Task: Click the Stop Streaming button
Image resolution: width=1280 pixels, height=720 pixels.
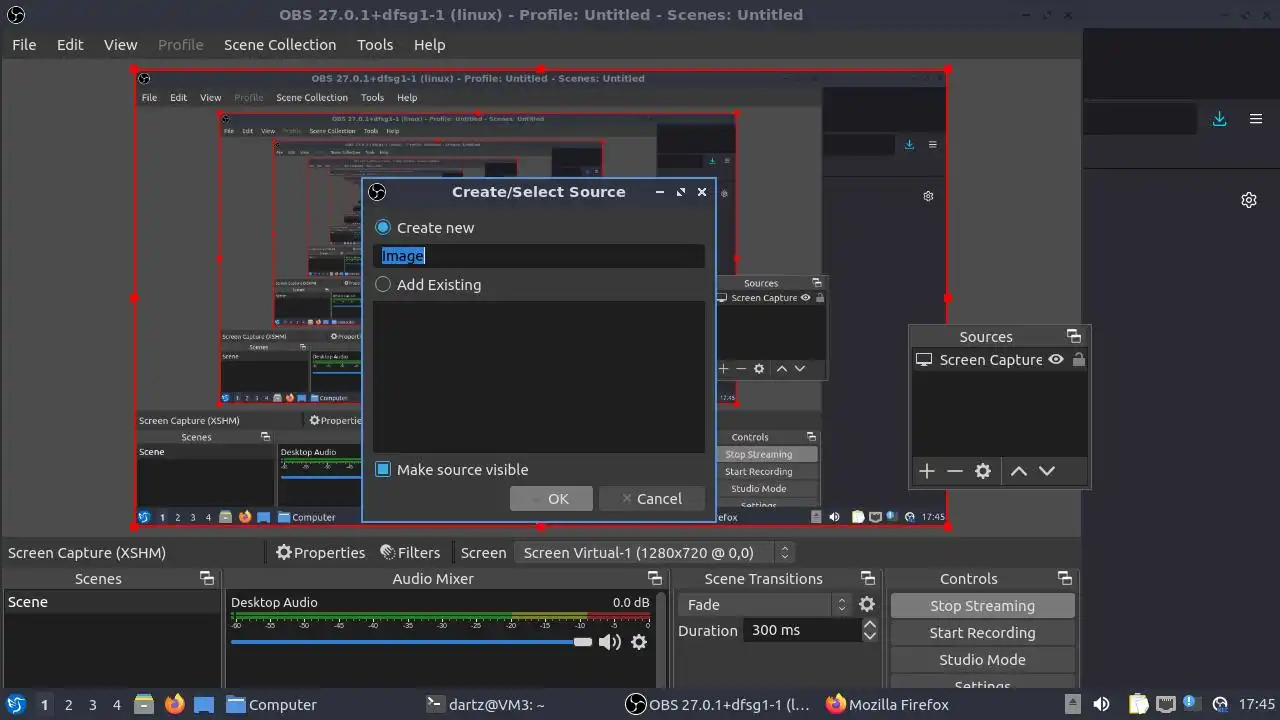Action: tap(982, 606)
